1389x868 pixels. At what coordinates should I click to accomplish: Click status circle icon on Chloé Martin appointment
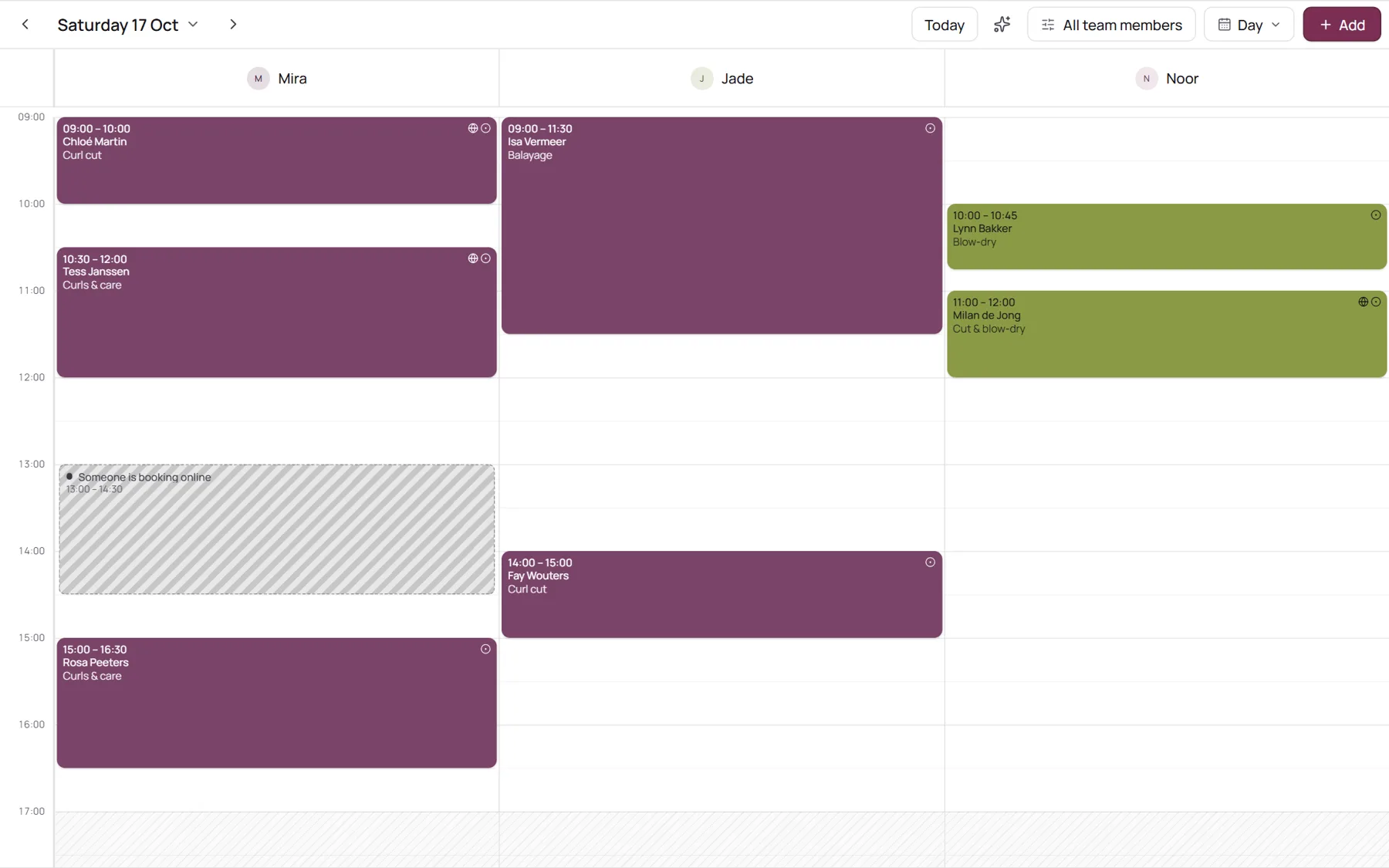[485, 129]
